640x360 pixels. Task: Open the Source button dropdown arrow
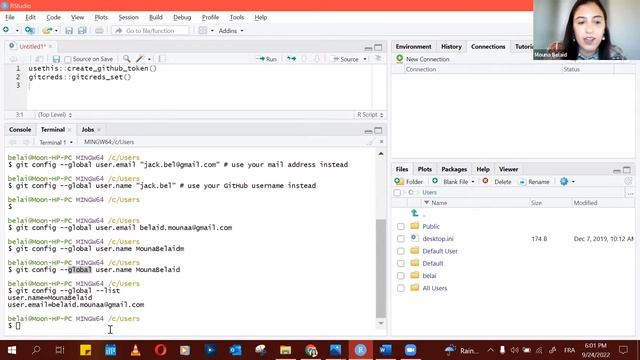[x=365, y=59]
